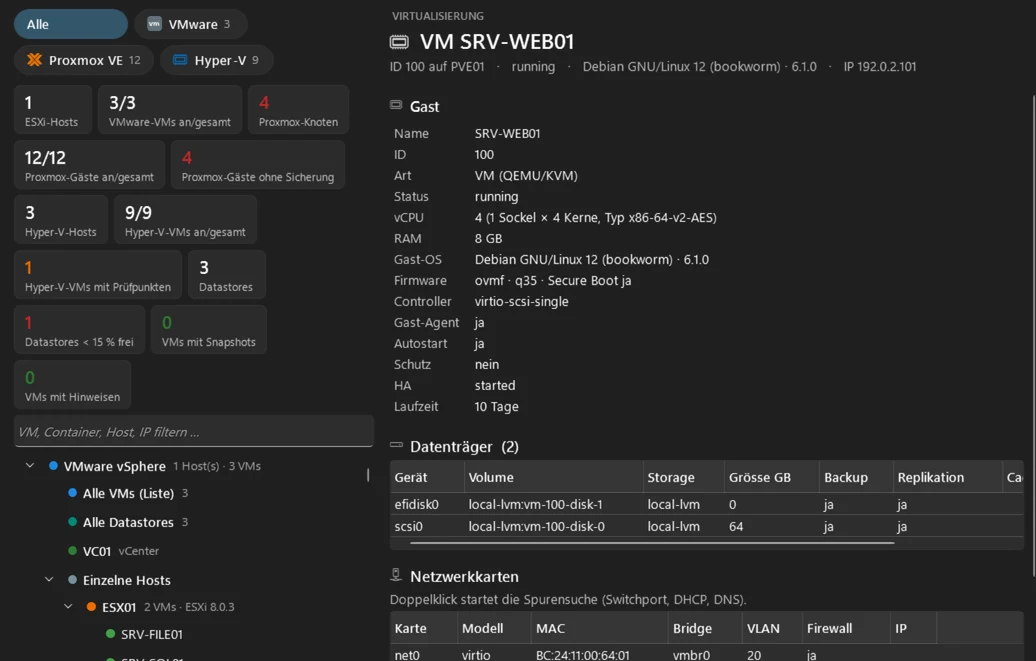The image size is (1036, 661).
Task: Click the Datenträger table horizontal scrollbar
Action: pos(652,543)
